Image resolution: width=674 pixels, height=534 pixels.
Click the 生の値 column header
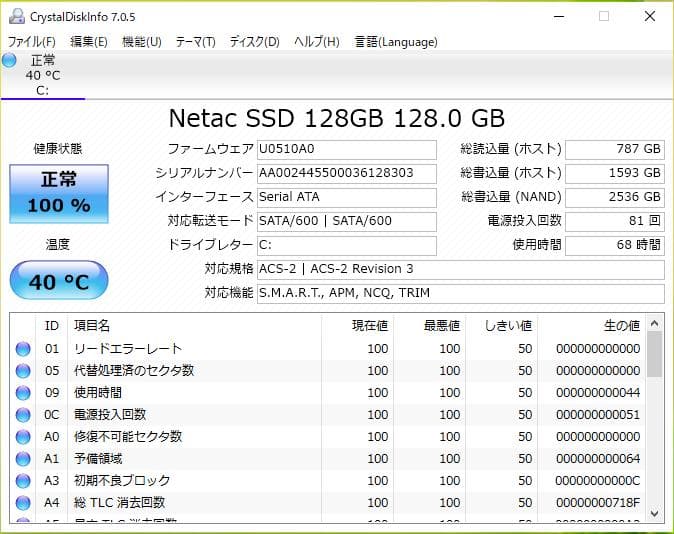591,326
